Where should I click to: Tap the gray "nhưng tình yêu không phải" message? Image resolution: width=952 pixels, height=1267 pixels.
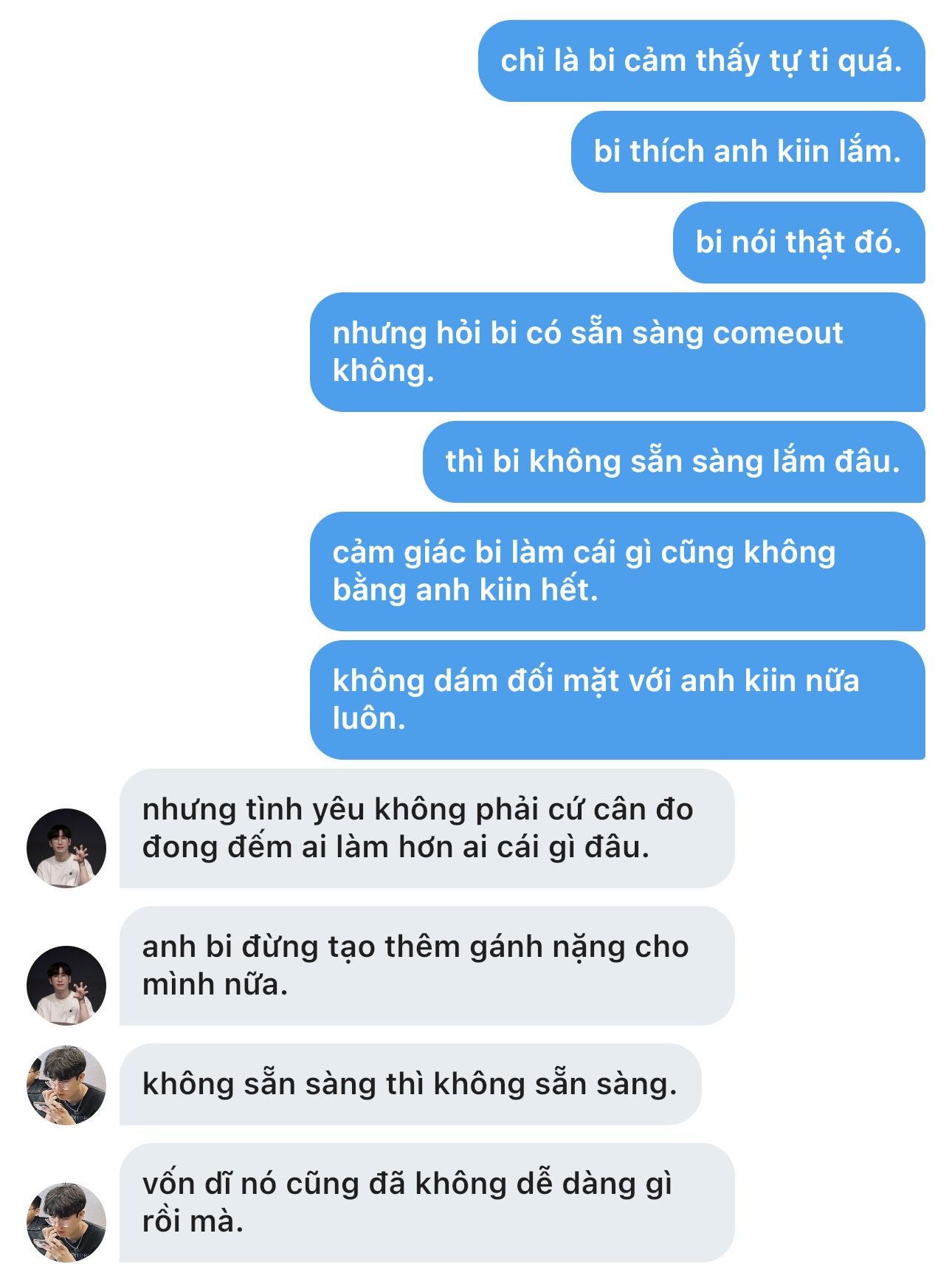pos(427,828)
